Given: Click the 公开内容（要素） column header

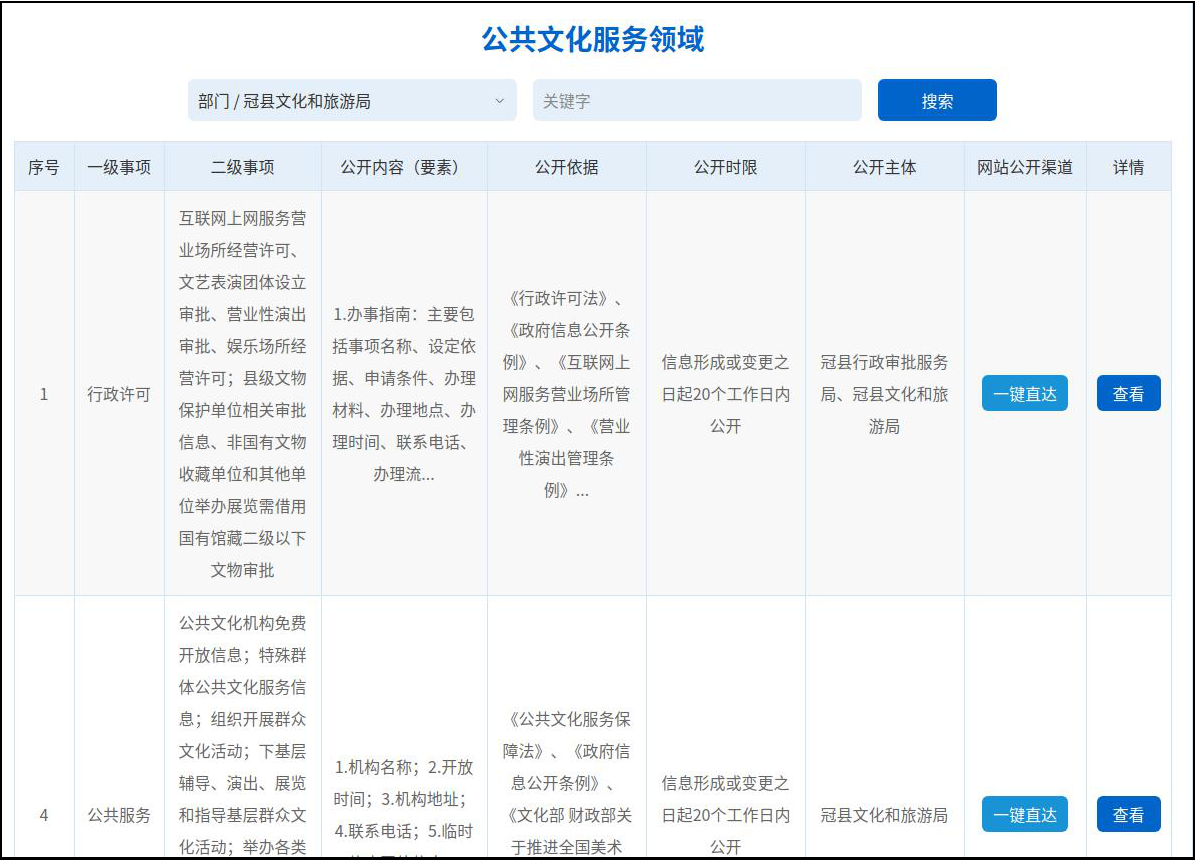Looking at the screenshot, I should 404,167.
